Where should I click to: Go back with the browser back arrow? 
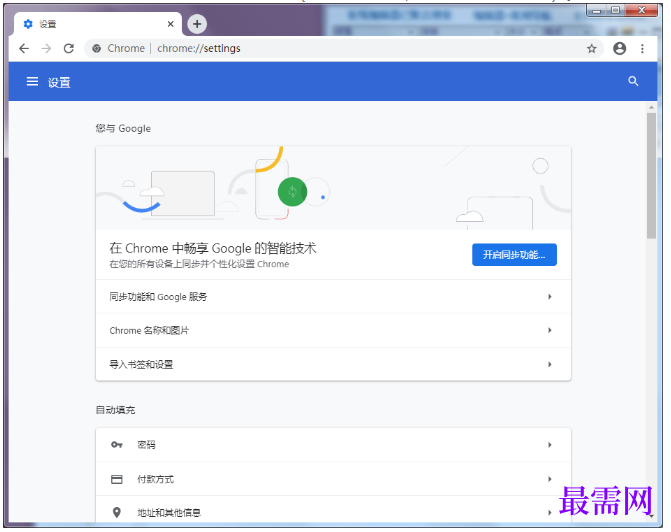click(24, 48)
